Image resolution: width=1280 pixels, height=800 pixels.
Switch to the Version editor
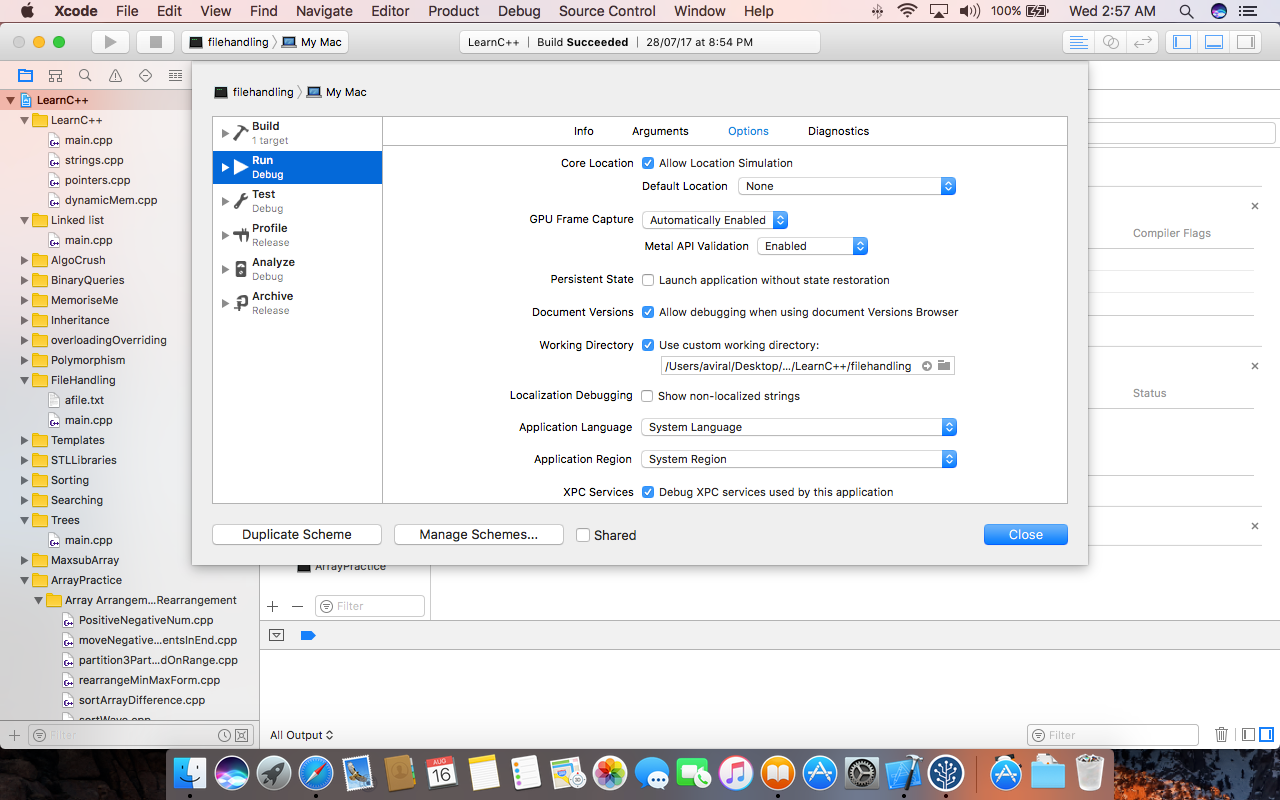pos(1143,42)
